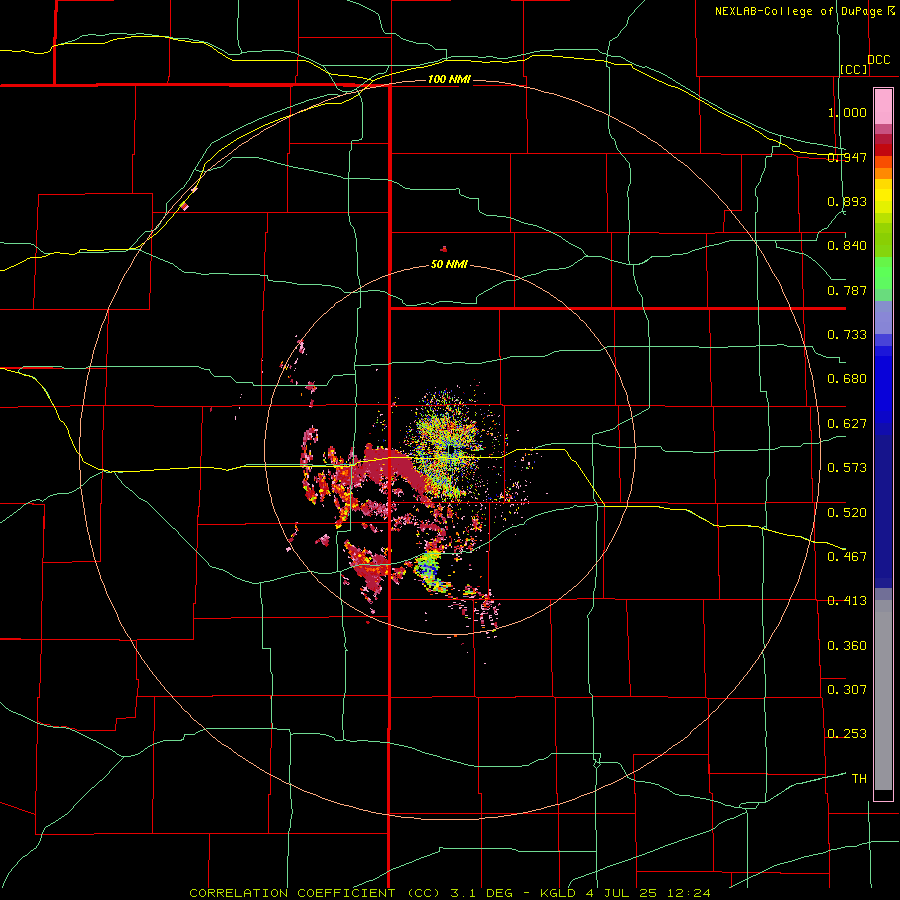Viewport: 900px width, 900px height.
Task: Pick the gray segment of the color bar
Action: pos(883,695)
